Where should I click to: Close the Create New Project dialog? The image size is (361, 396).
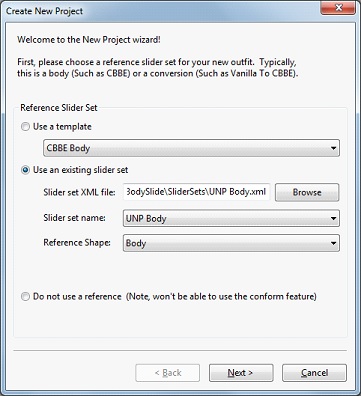tap(338, 8)
